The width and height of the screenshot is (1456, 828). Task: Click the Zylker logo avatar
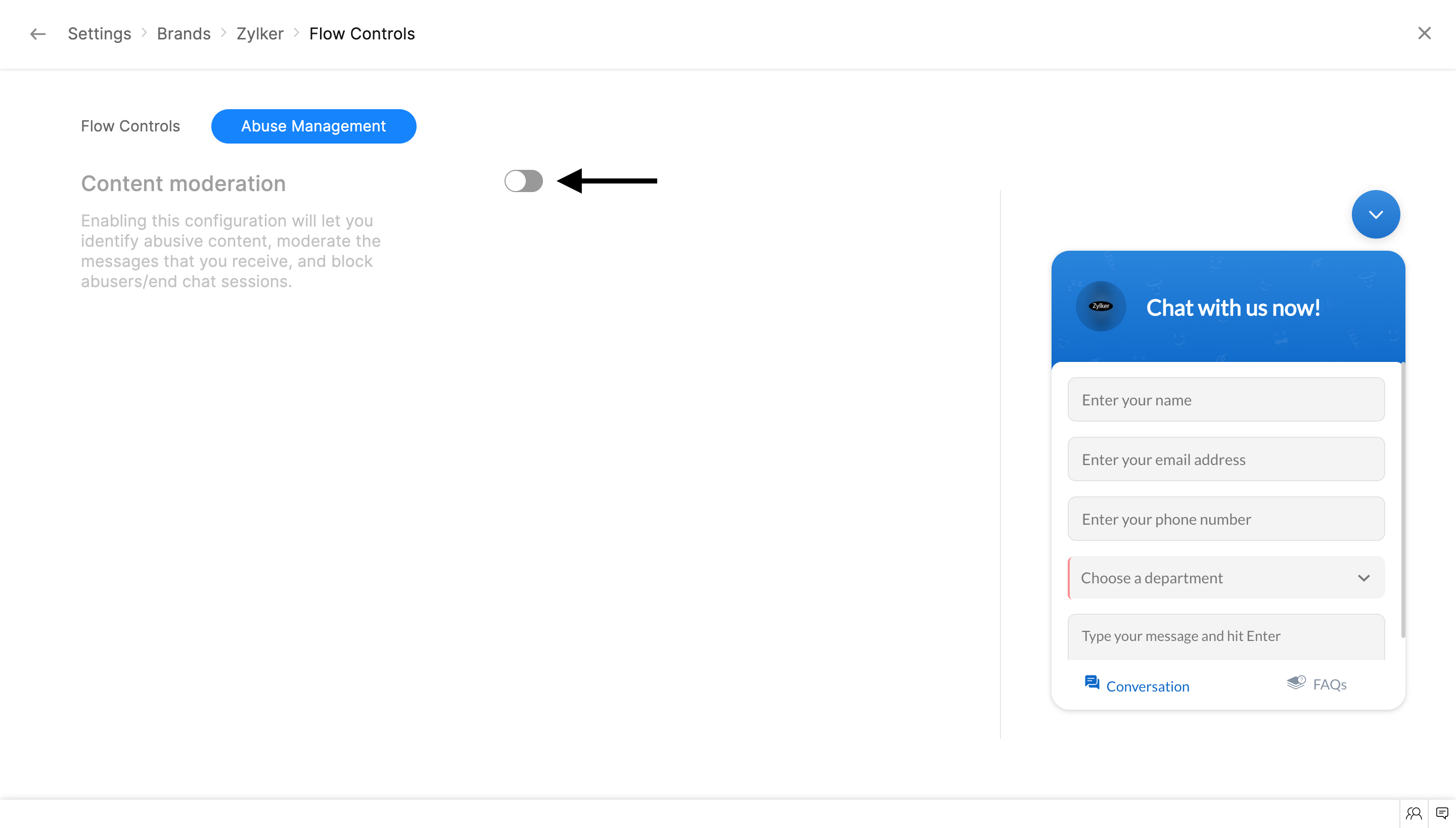click(x=1101, y=306)
